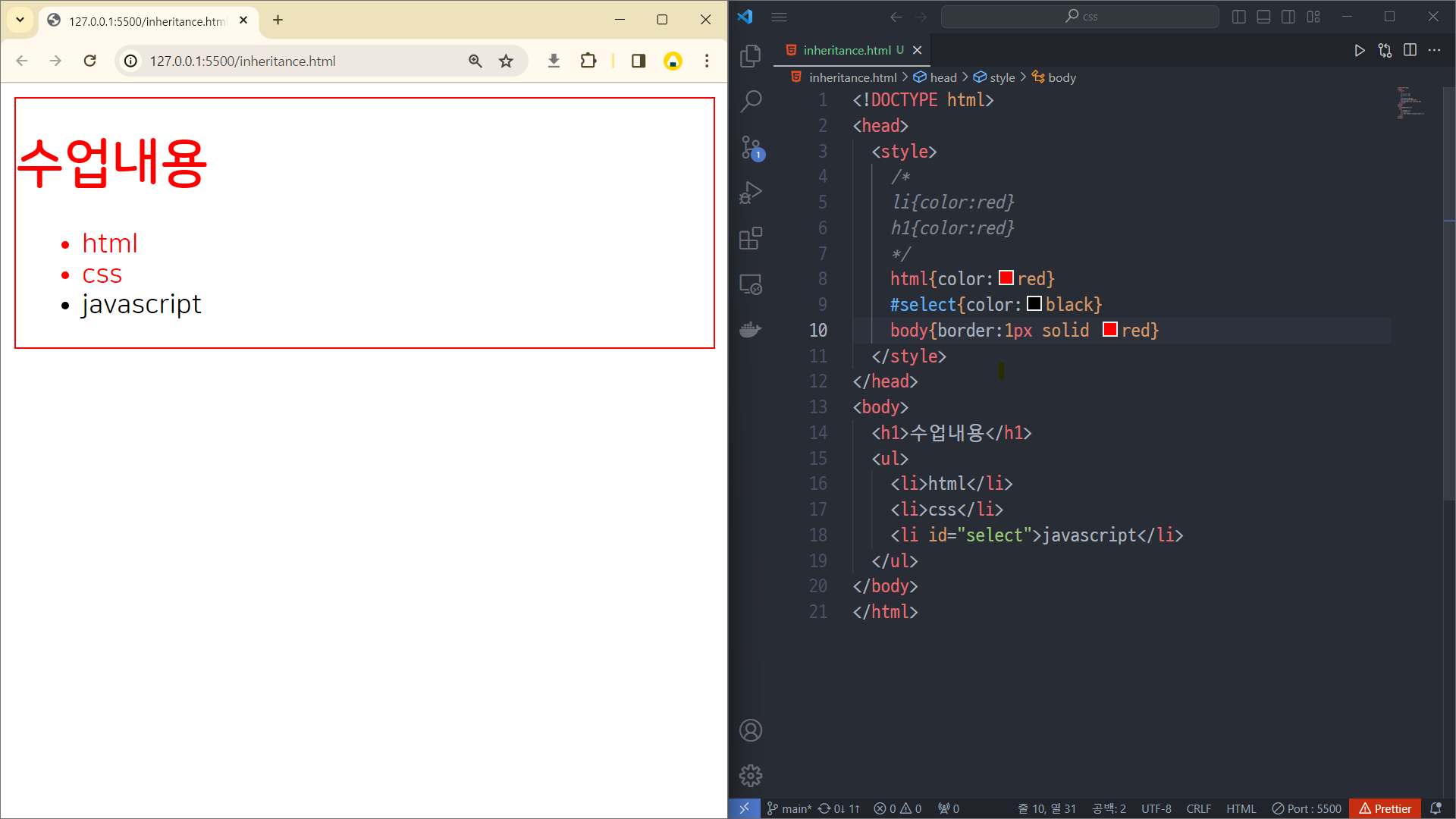Open the Extensions view
1456x819 pixels.
[x=750, y=239]
